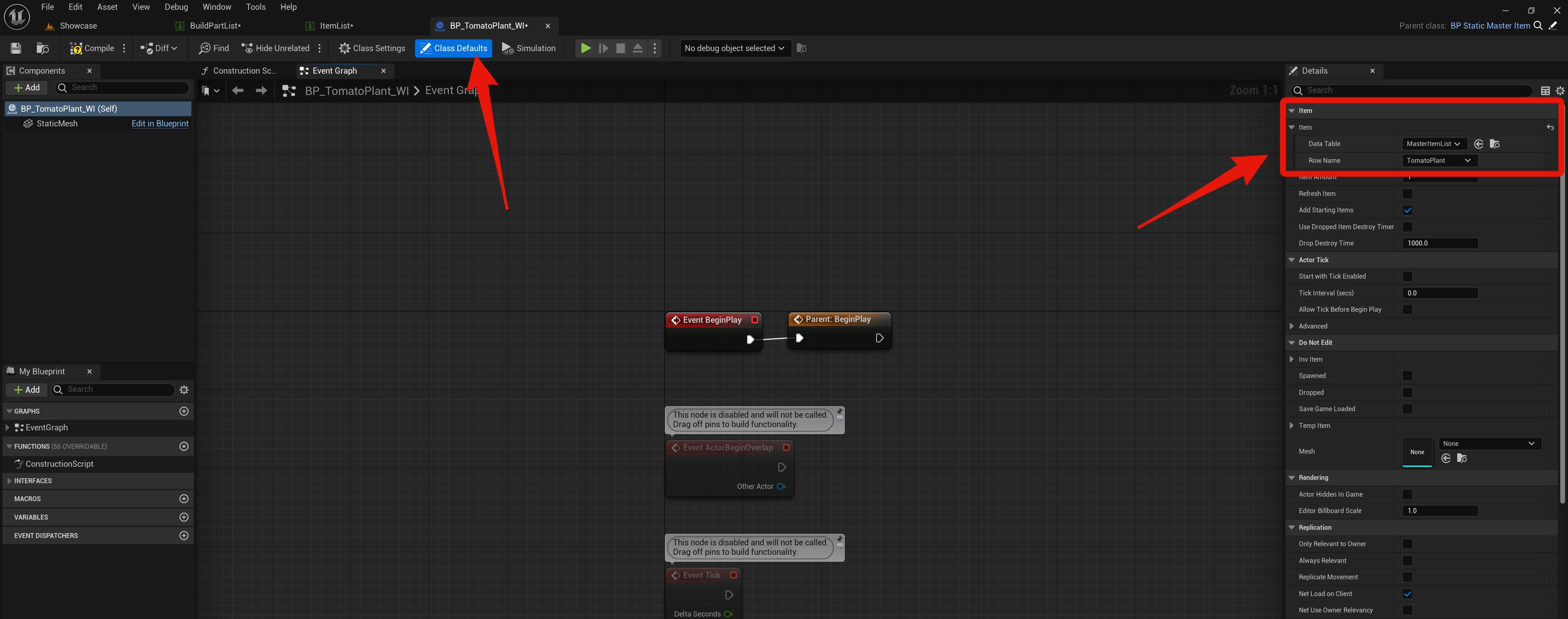Expand the Advanced section in Details
Viewport: 1568px width, 619px height.
click(1292, 326)
